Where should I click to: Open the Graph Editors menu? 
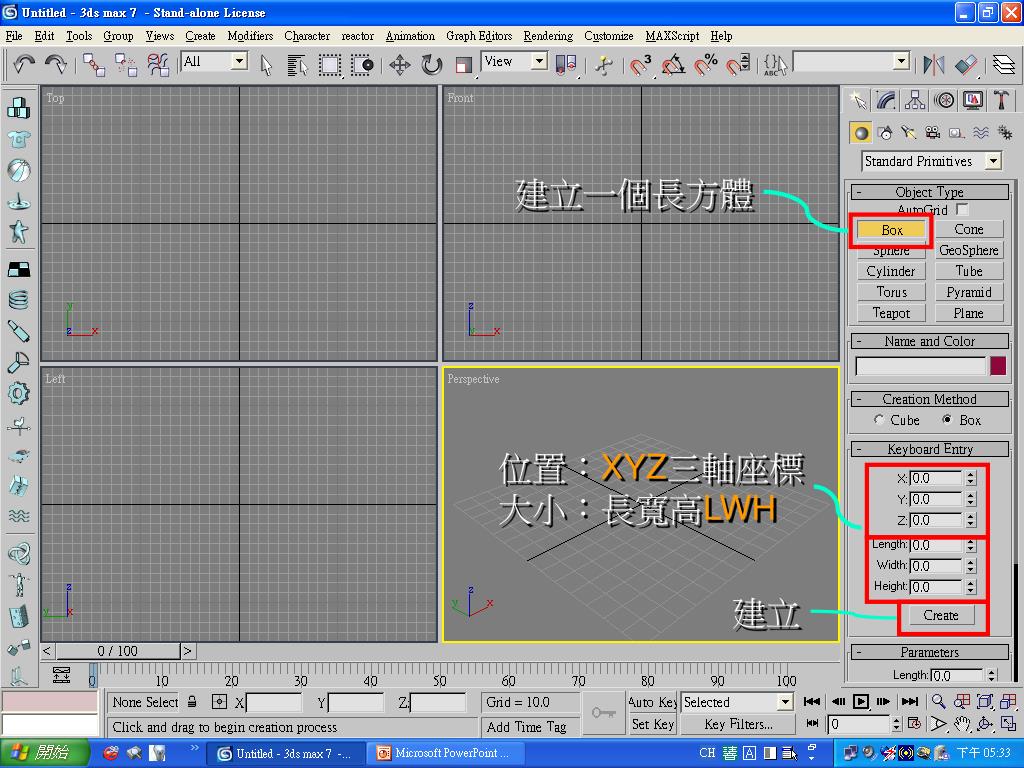479,36
